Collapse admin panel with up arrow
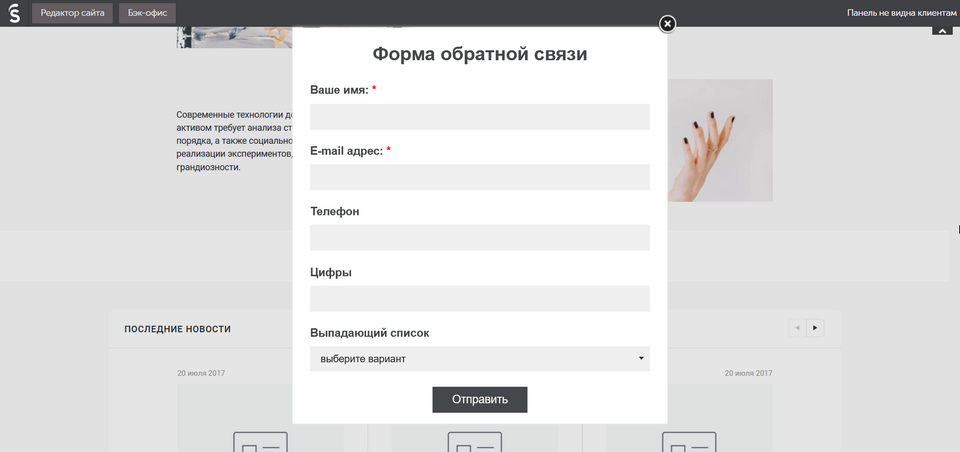The width and height of the screenshot is (960, 452). [942, 31]
